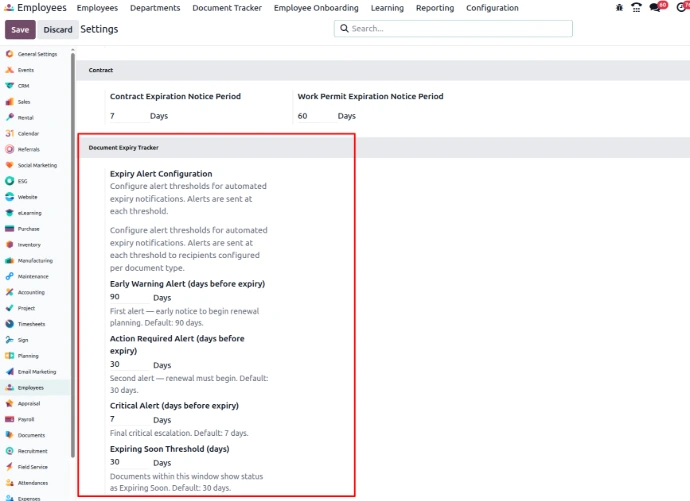Click the VoIP phone icon
Screen dimensions: 690x501
637,8
